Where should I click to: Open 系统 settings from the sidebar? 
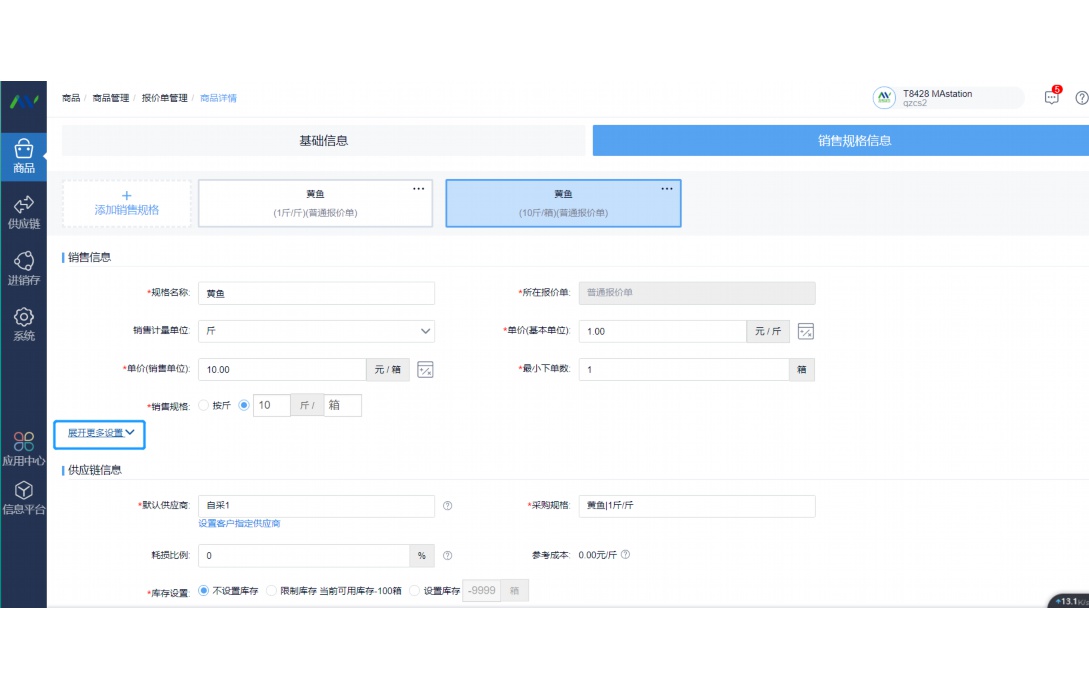tap(23, 320)
